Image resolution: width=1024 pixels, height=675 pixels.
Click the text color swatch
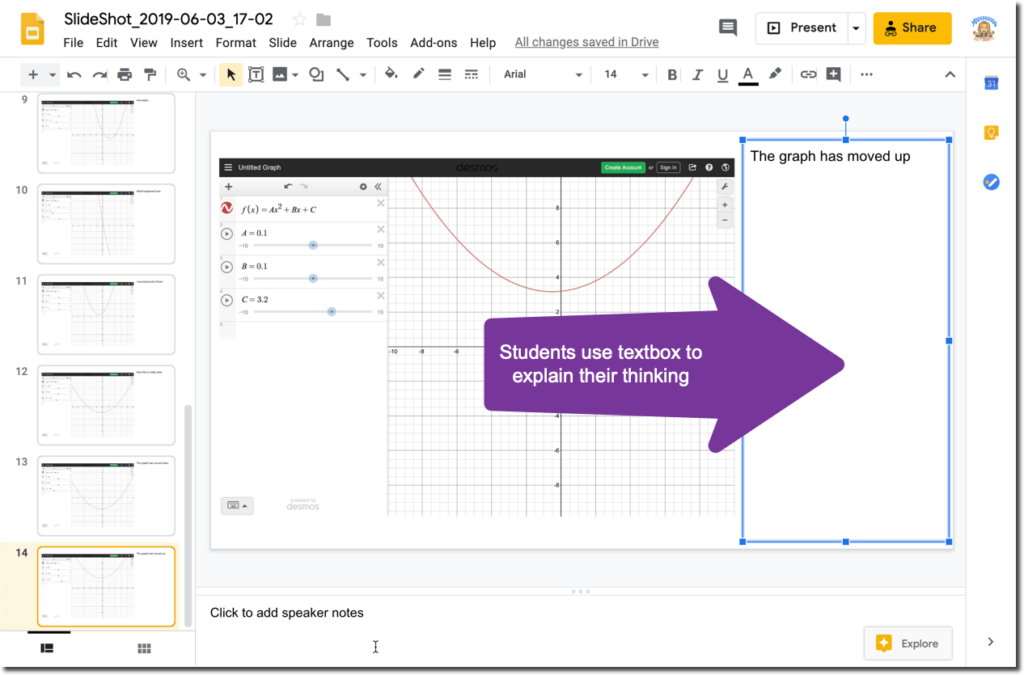coord(748,74)
